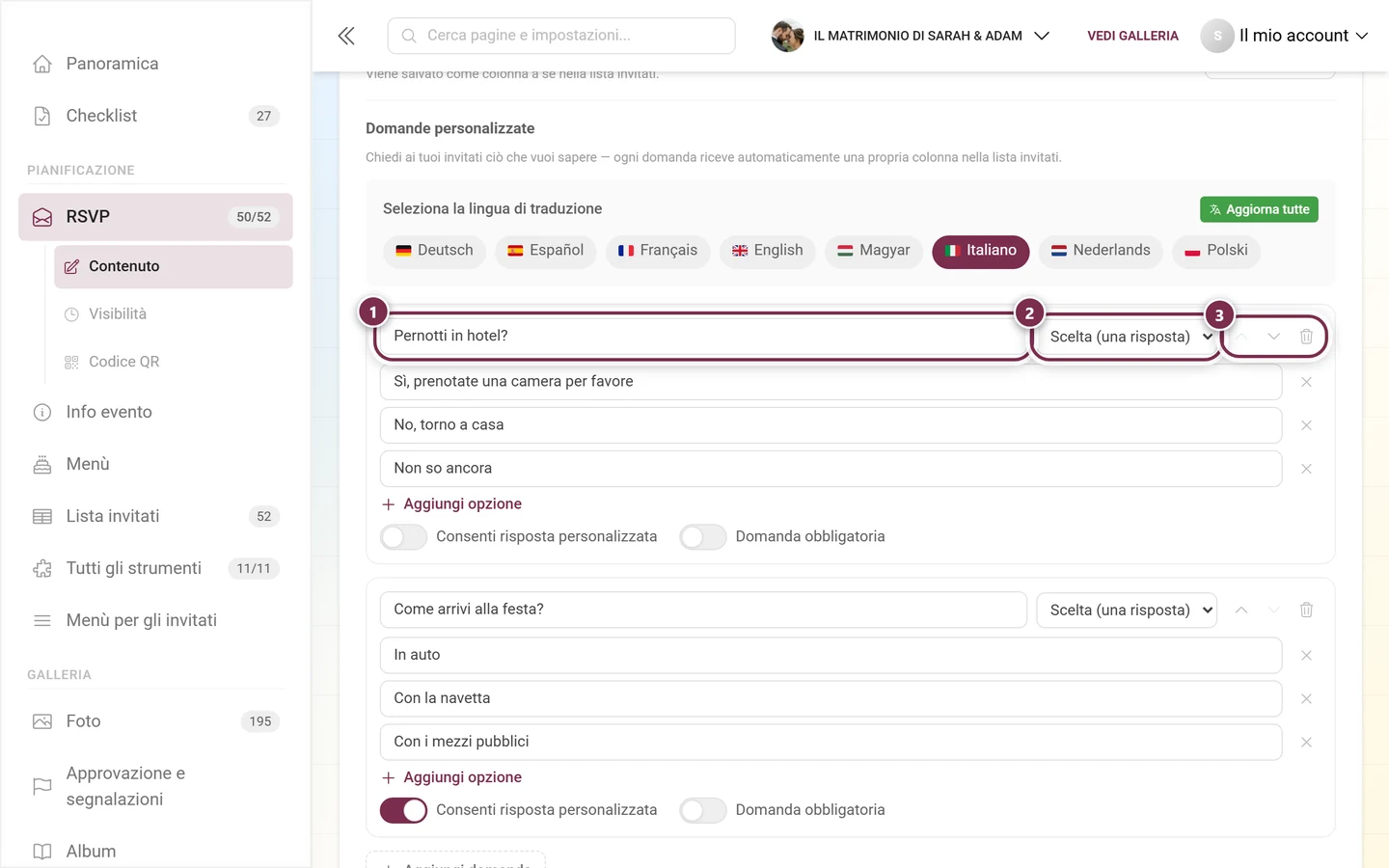
Task: Edit the "Come arrivi alla festa?" question field
Action: point(703,610)
